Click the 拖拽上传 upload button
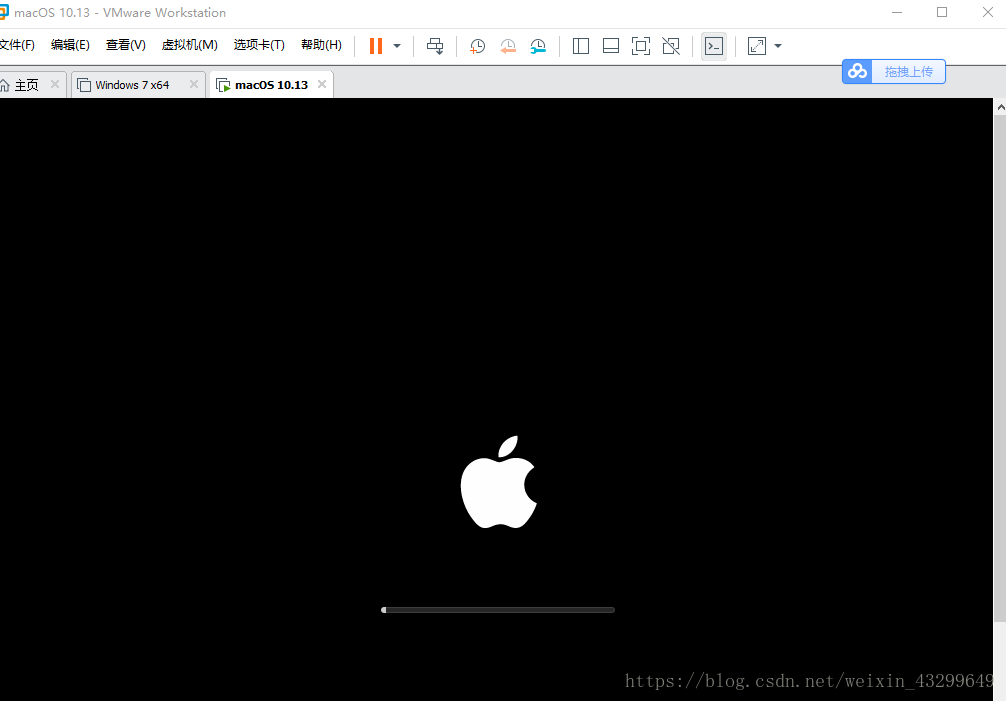This screenshot has height=701, width=1006. pos(908,72)
